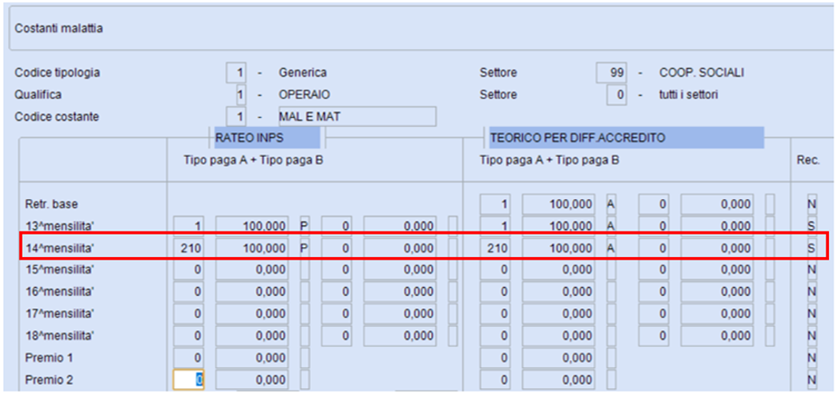840x400 pixels.
Task: Click the Rec. field N on Premio 2 row
Action: [x=812, y=380]
